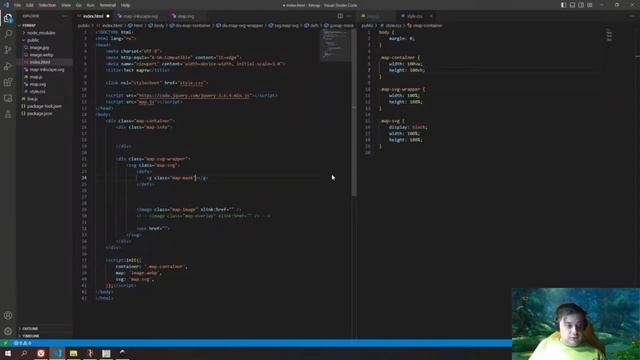
Task: Open left editor group more actions menu
Action: pos(349,16)
